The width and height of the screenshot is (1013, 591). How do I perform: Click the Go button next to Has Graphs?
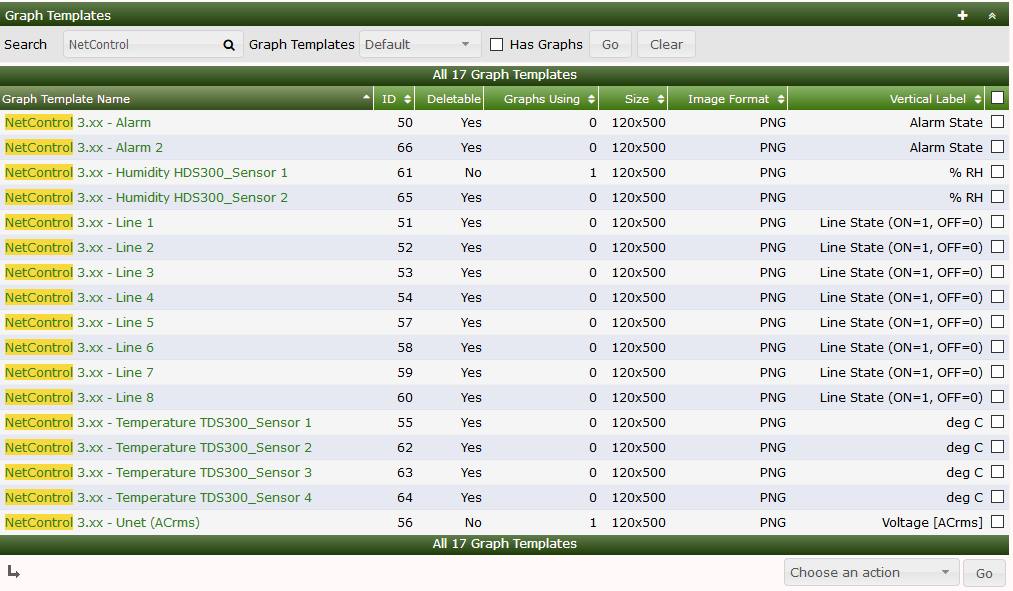(x=610, y=45)
